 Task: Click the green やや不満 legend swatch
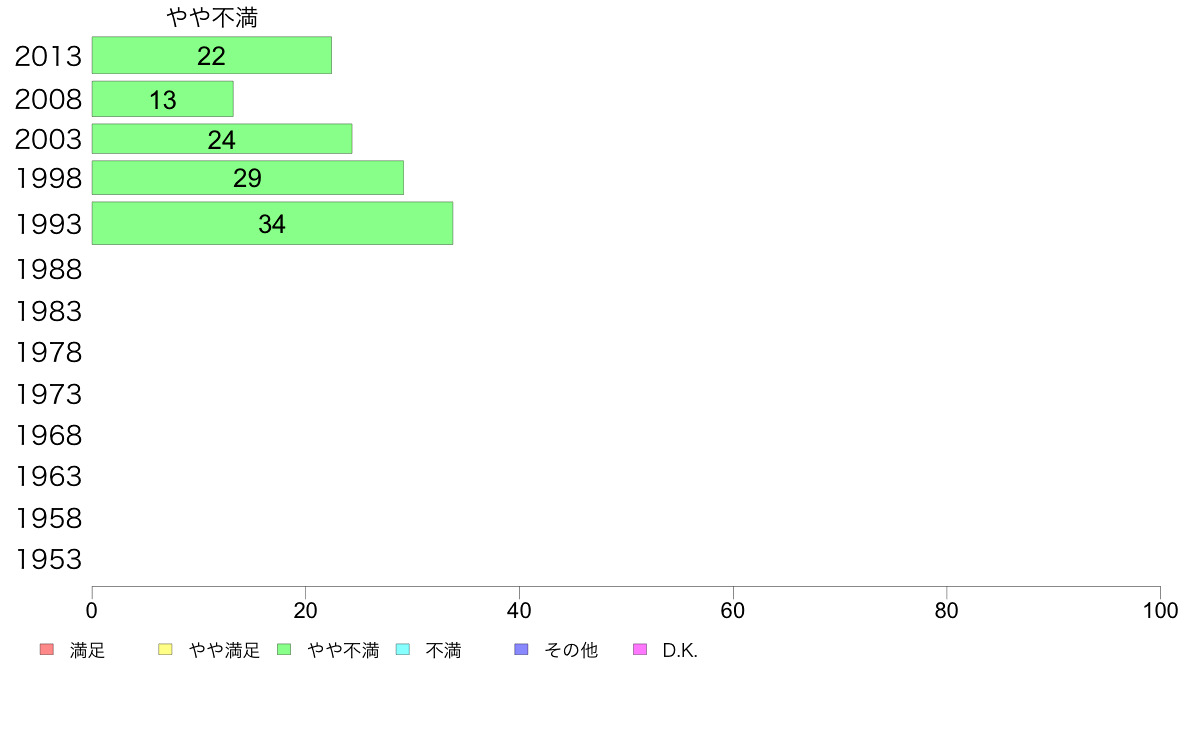click(284, 650)
